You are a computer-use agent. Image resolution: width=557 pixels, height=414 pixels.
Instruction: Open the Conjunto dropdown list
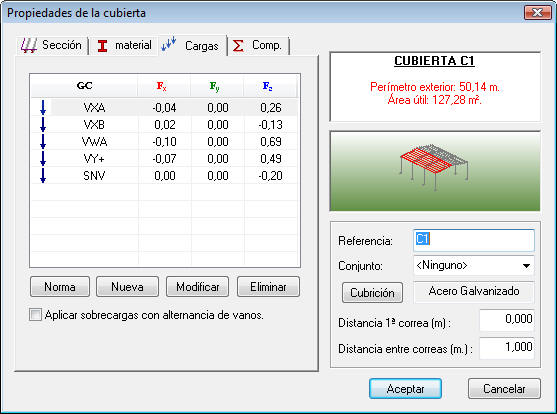click(526, 265)
